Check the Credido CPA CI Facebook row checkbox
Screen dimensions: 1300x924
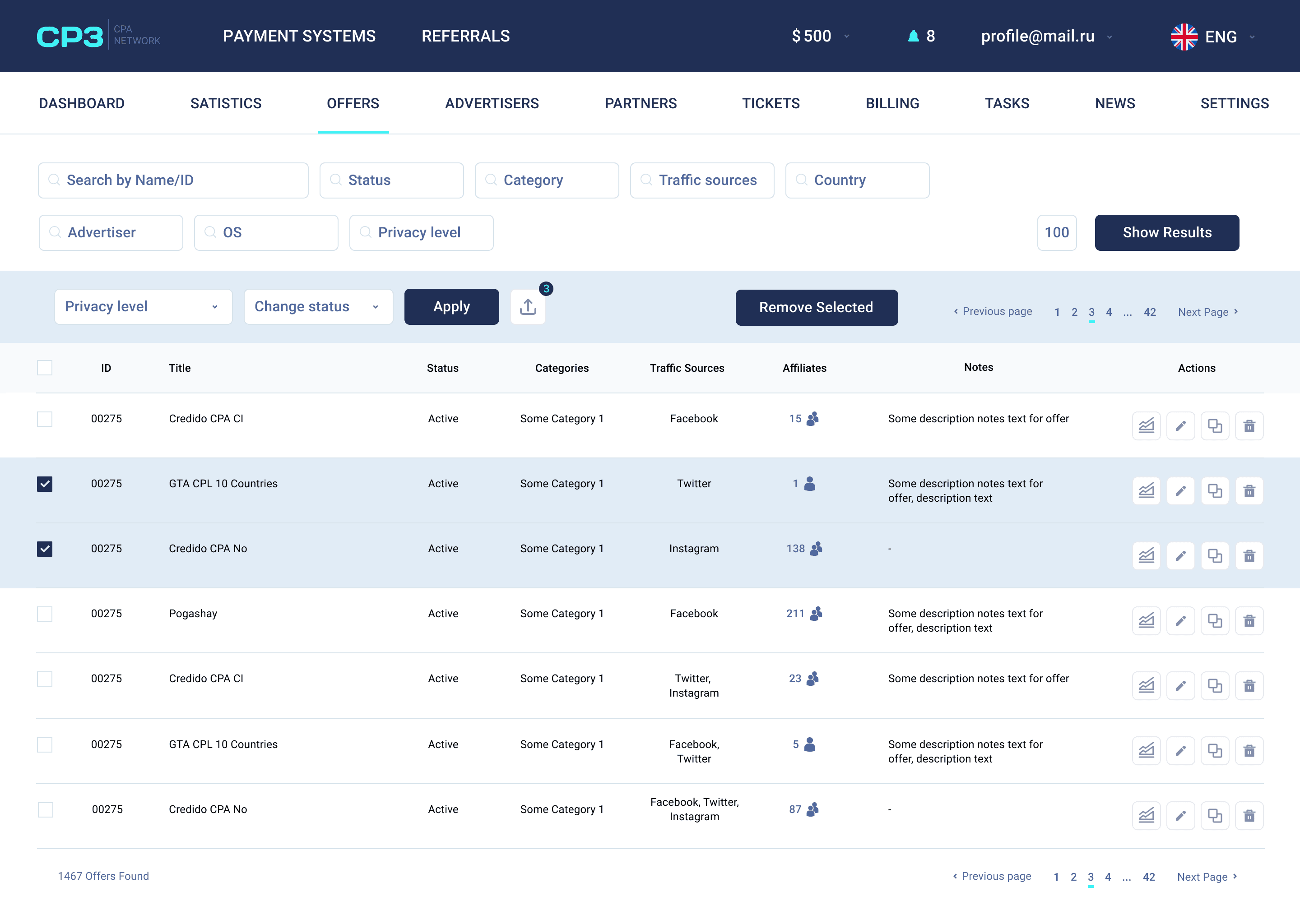coord(44,419)
